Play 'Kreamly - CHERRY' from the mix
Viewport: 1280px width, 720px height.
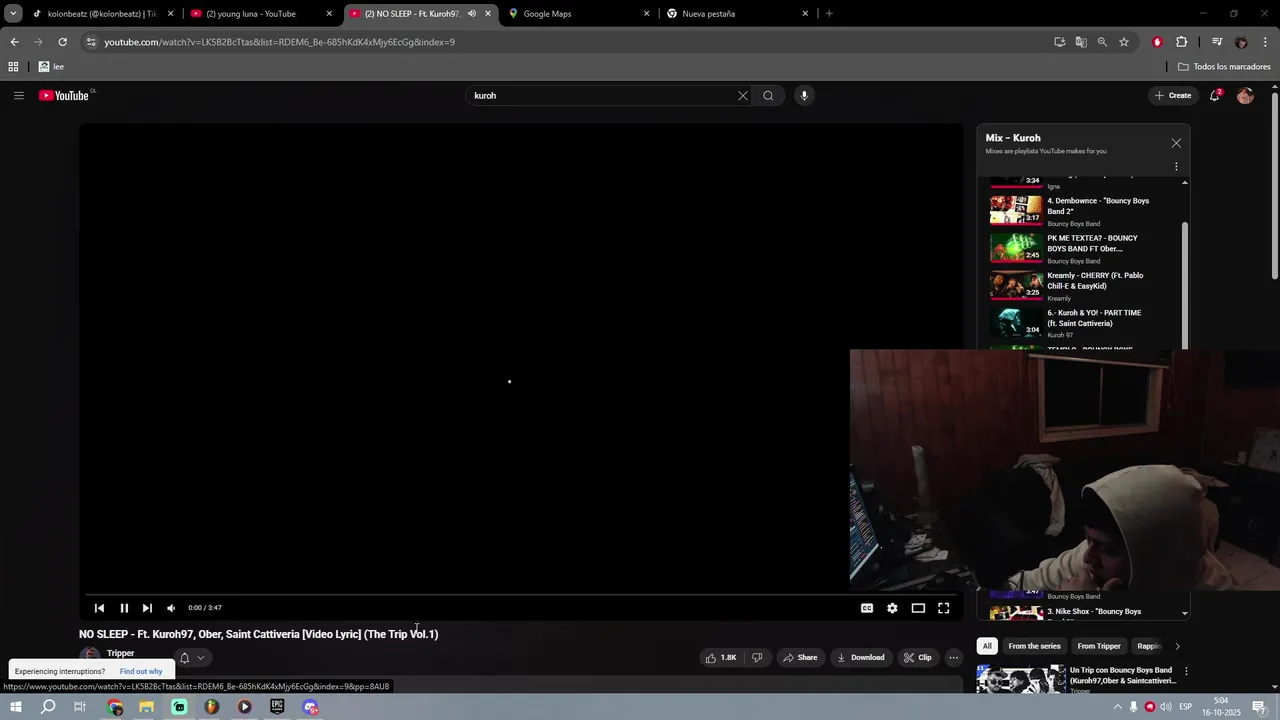pyautogui.click(x=1082, y=285)
